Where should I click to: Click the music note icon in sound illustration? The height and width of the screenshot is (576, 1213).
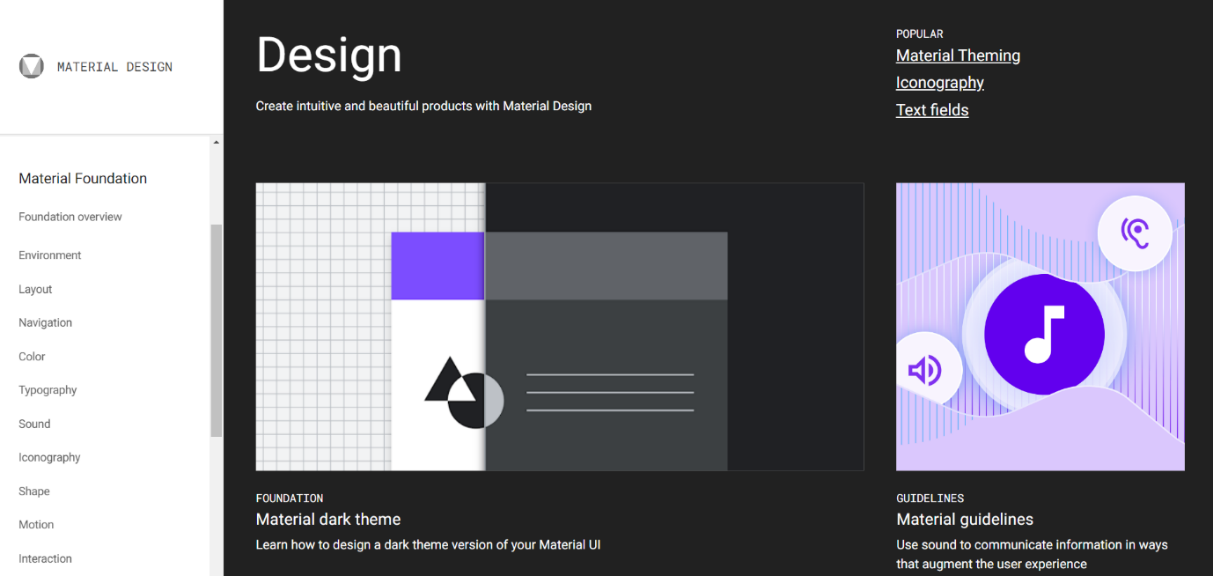1044,334
